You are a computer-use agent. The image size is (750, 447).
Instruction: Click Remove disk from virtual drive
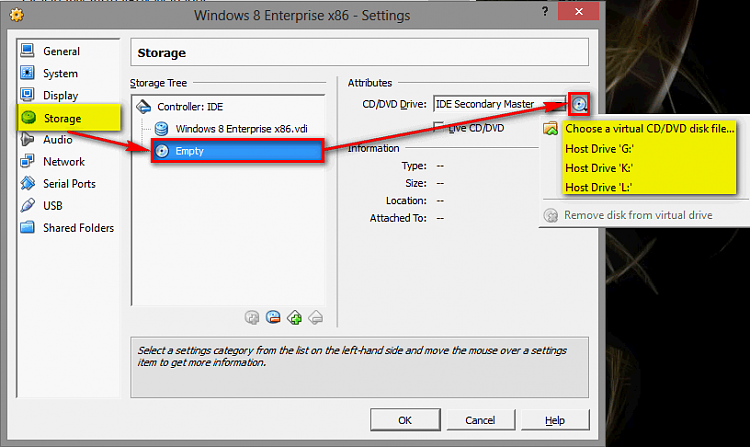point(638,215)
